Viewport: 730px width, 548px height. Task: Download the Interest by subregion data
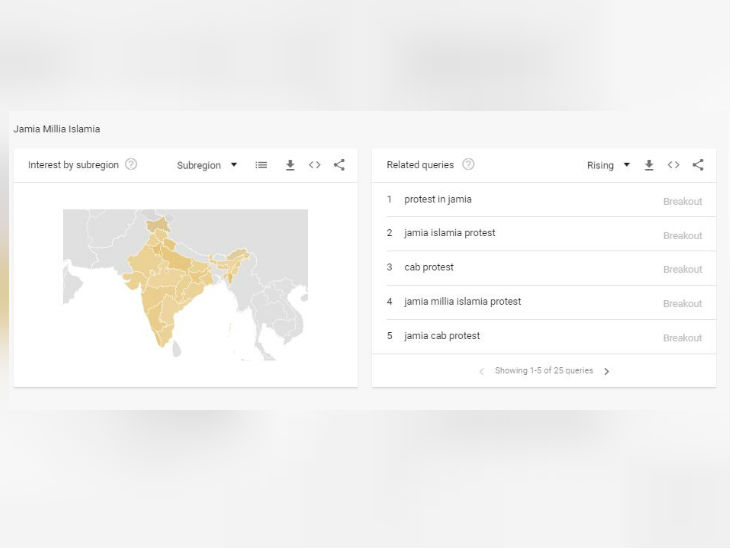(x=290, y=165)
